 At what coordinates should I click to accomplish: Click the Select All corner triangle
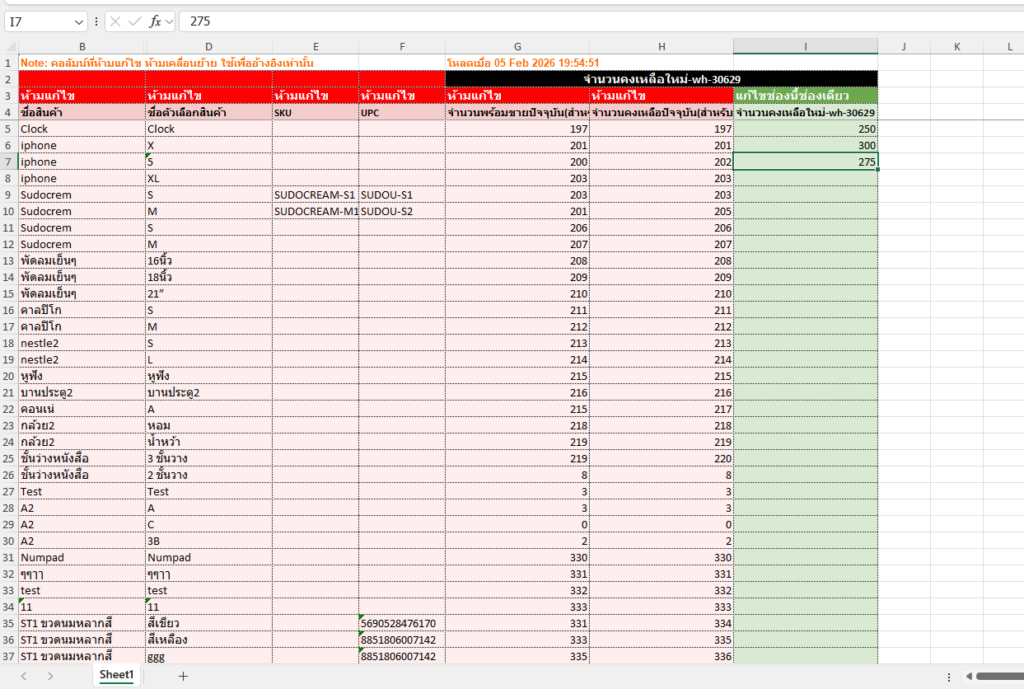coord(9,46)
